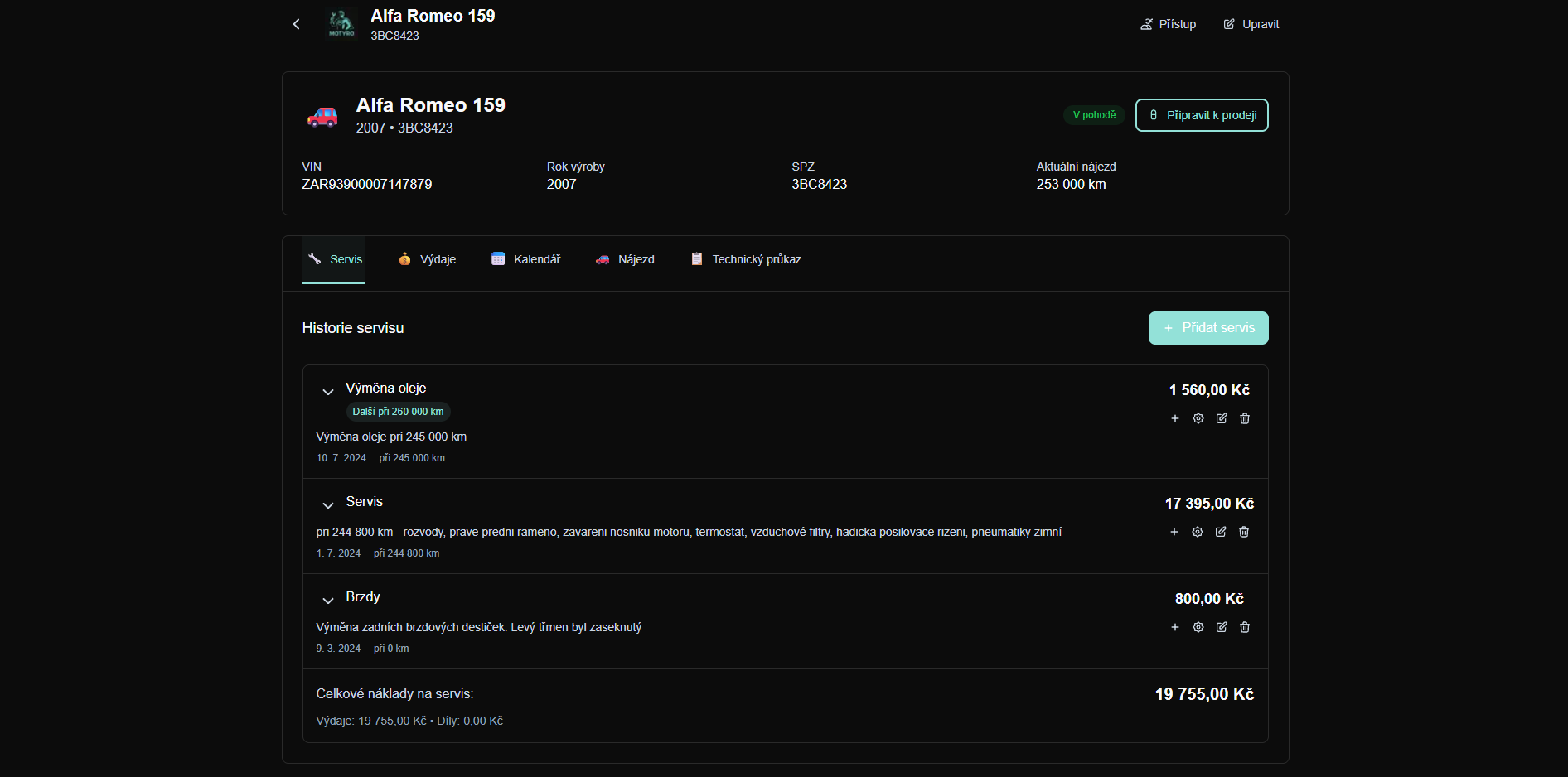1568x777 pixels.
Task: Click the Historie servisu heading
Action: point(353,328)
